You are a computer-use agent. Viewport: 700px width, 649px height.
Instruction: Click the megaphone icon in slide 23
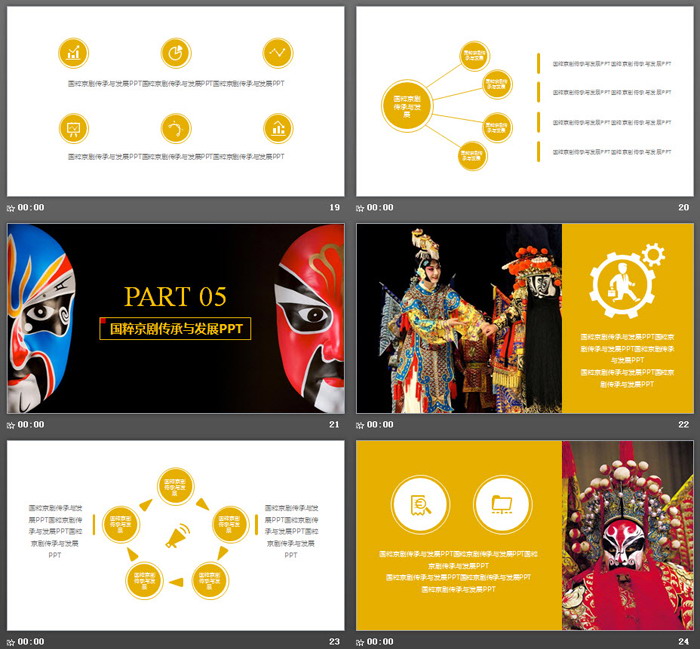176,536
